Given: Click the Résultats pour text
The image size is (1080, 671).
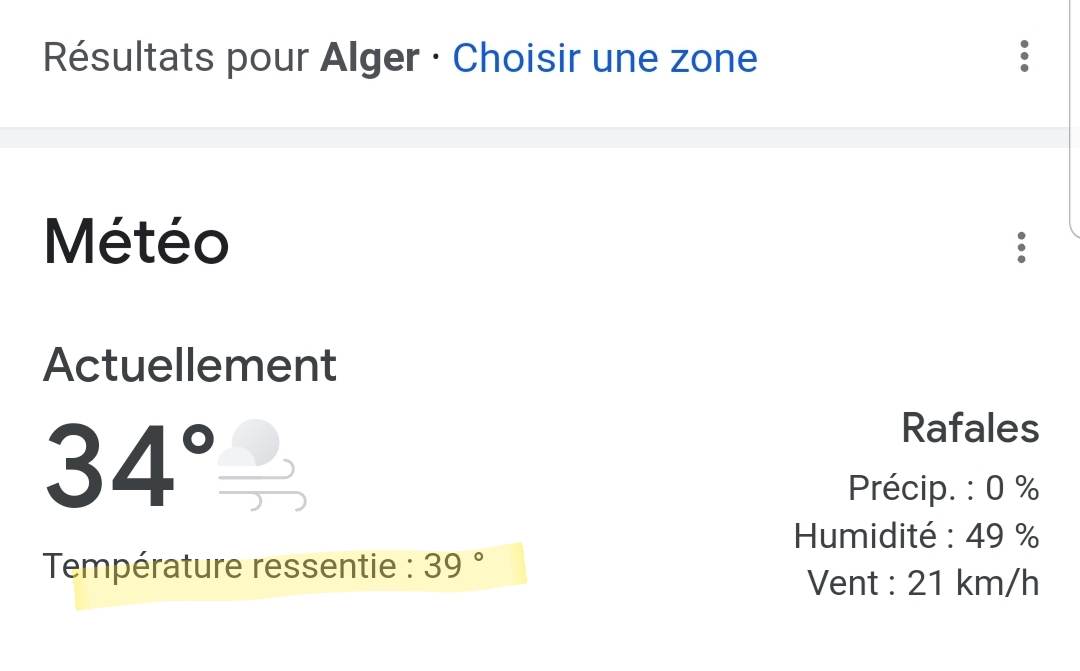Looking at the screenshot, I should pos(176,58).
